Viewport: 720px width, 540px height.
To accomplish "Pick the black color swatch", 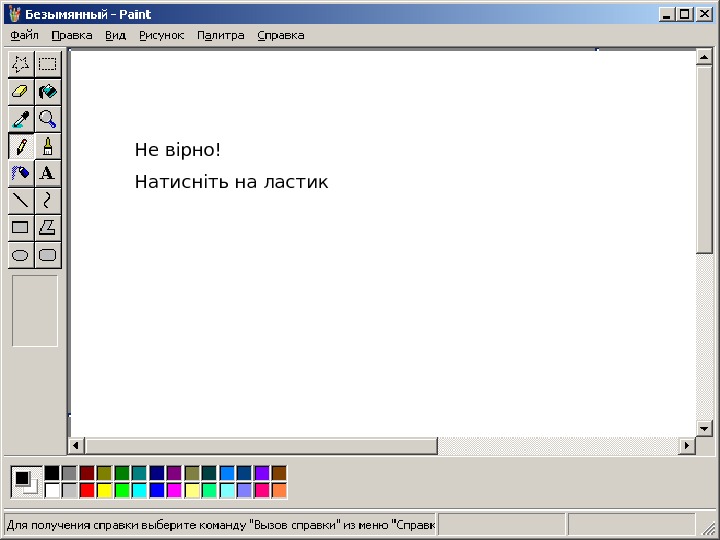I will pos(52,473).
